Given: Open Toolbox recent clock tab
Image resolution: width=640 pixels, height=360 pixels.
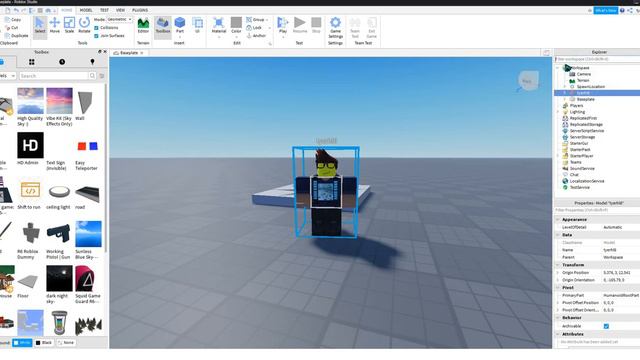Looking at the screenshot, I should pos(62,62).
